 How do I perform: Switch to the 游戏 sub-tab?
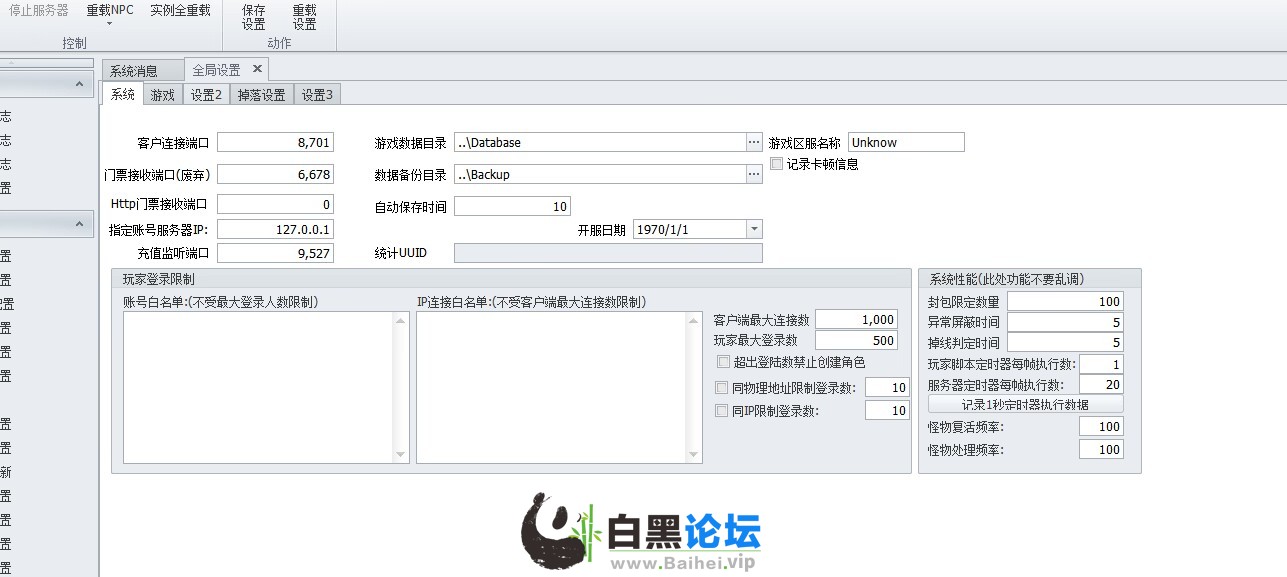pos(162,95)
